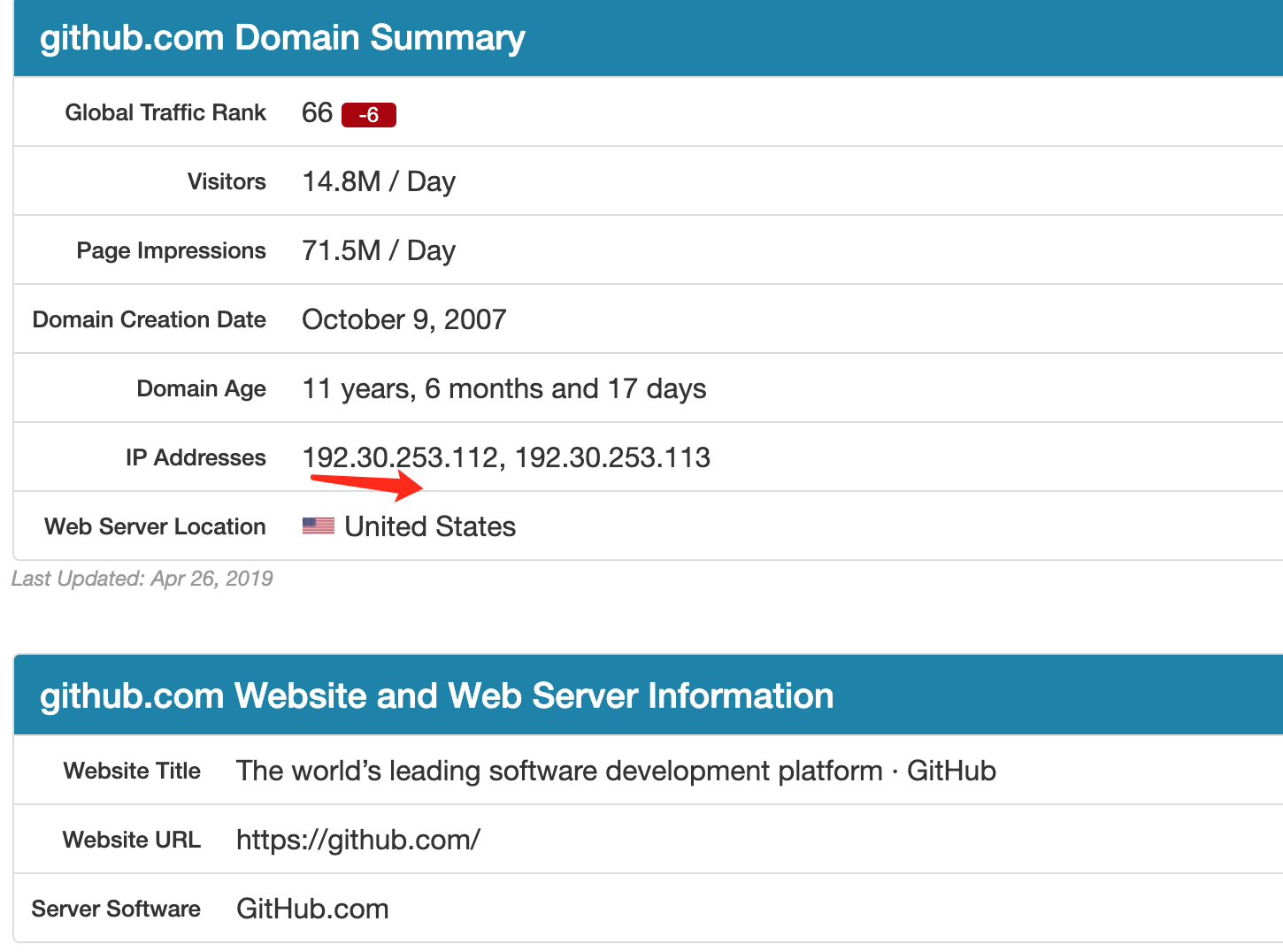Viewport: 1283px width, 952px height.
Task: Click the United States location text
Action: point(430,526)
